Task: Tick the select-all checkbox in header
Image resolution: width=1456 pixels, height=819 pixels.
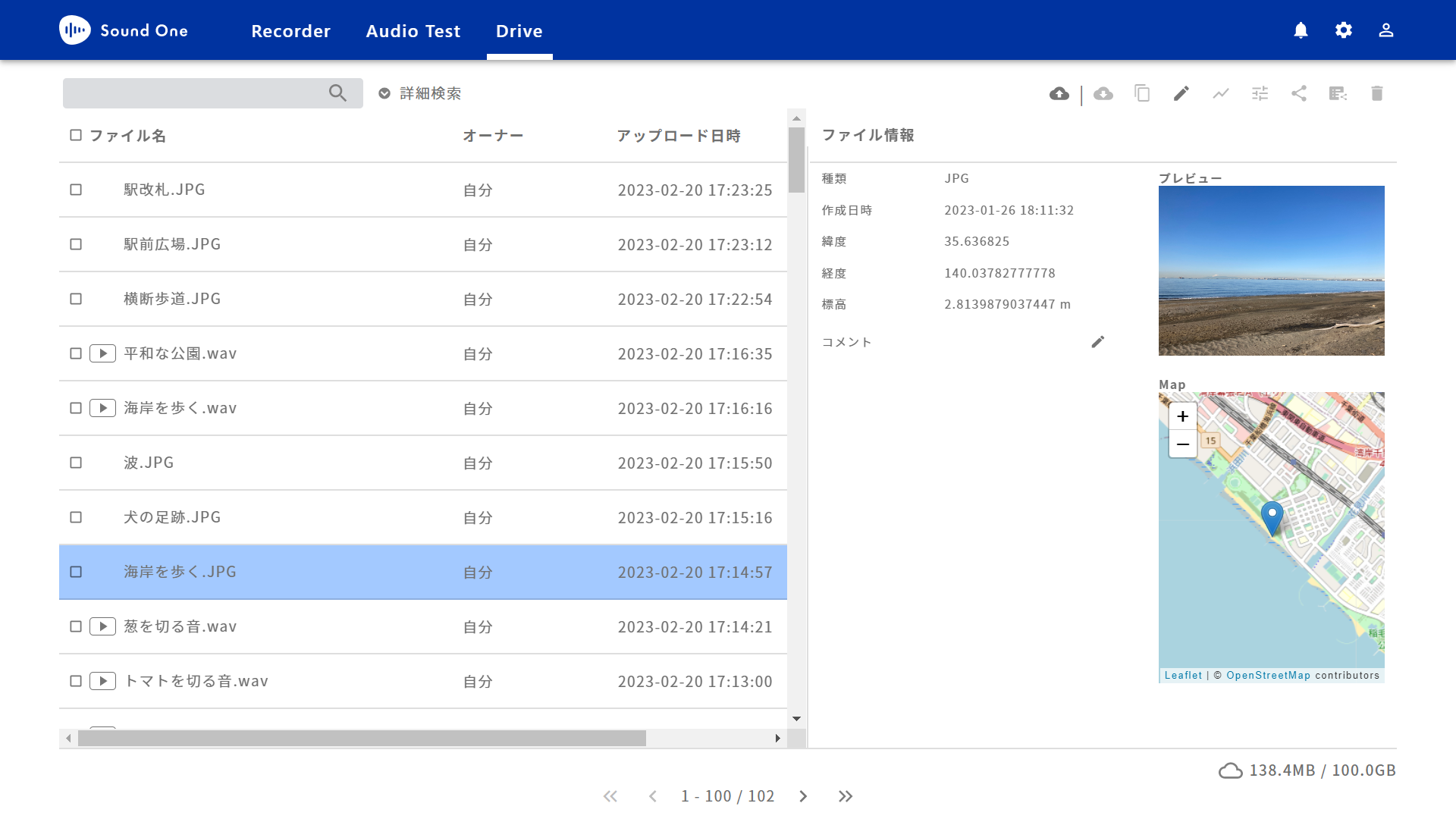Action: (76, 135)
